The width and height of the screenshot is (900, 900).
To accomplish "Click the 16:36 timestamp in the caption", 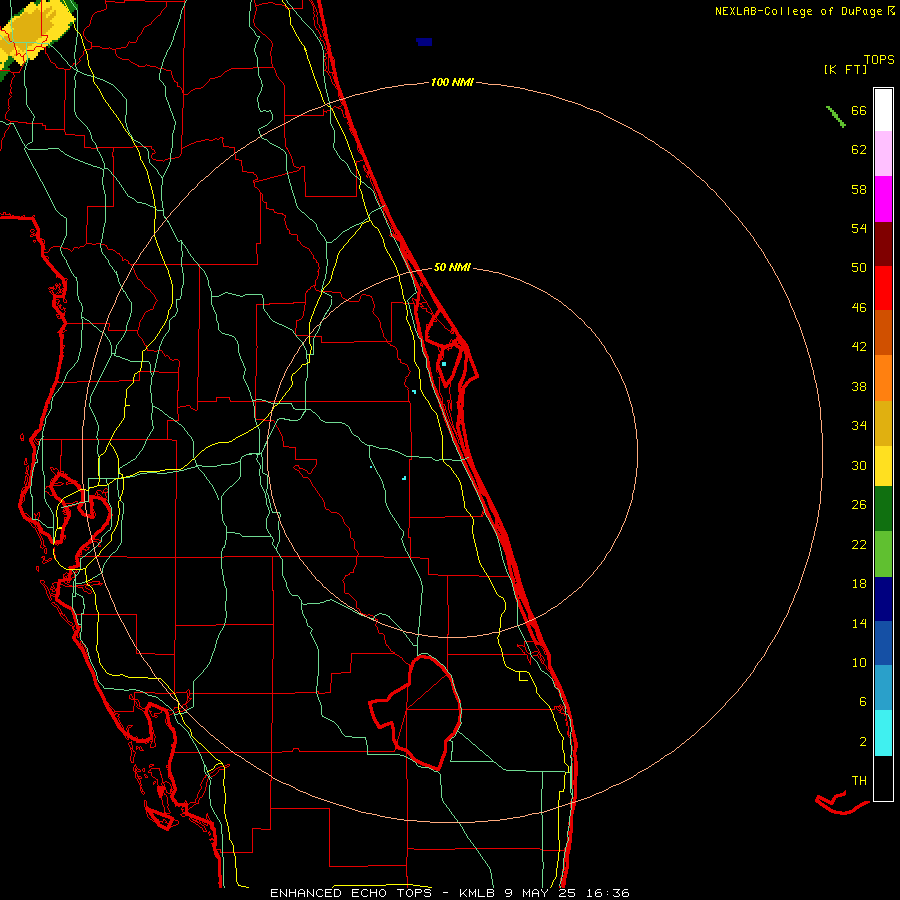I will [607, 893].
